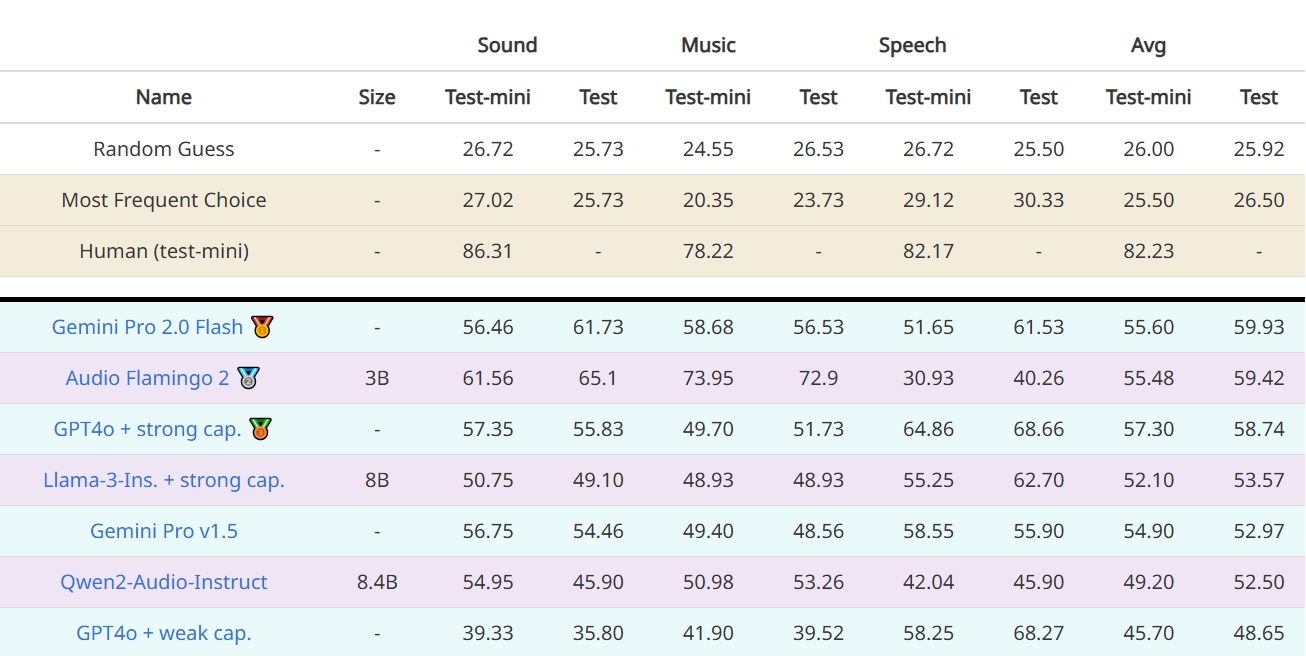Viewport: 1306px width, 656px height.
Task: Click the gold medal icon beside Gemini Pro 2.0 Flash
Action: (x=262, y=326)
